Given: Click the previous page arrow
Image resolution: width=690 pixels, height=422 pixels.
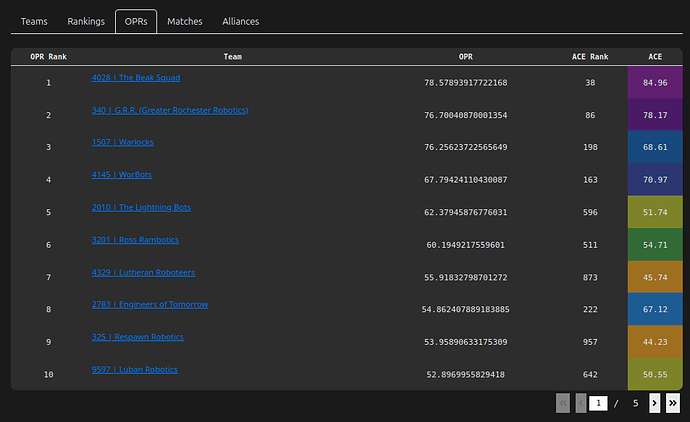Looking at the screenshot, I should pyautogui.click(x=581, y=403).
